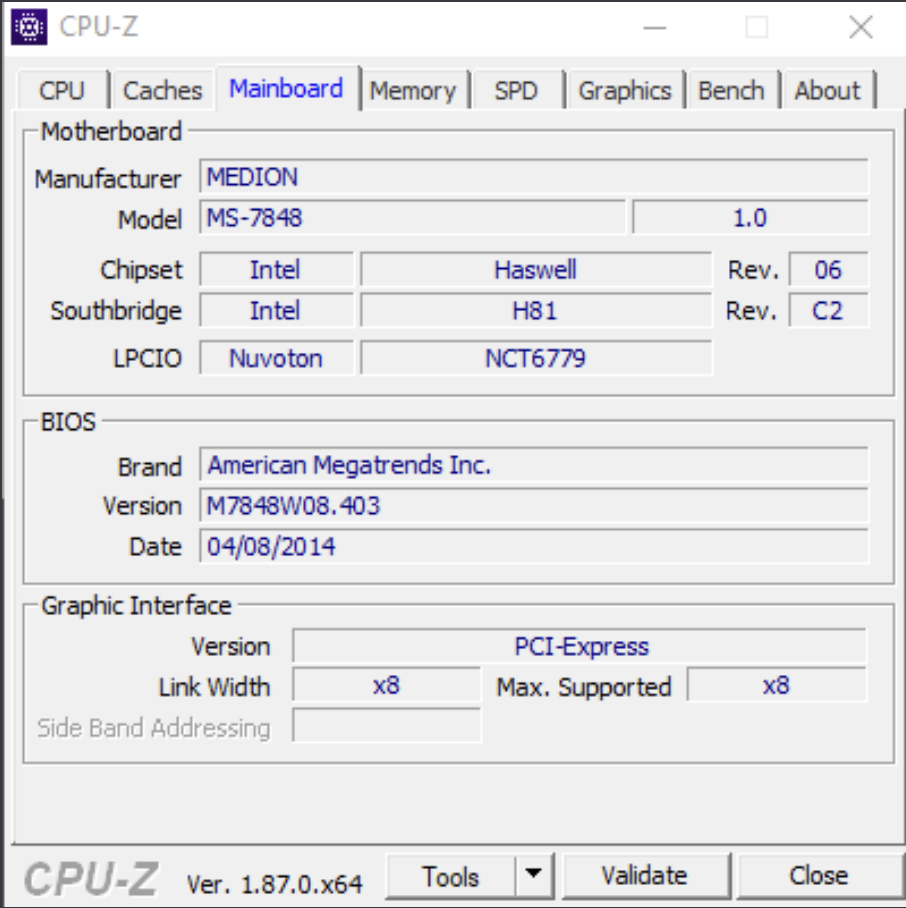View the Graphics tab

tap(625, 90)
